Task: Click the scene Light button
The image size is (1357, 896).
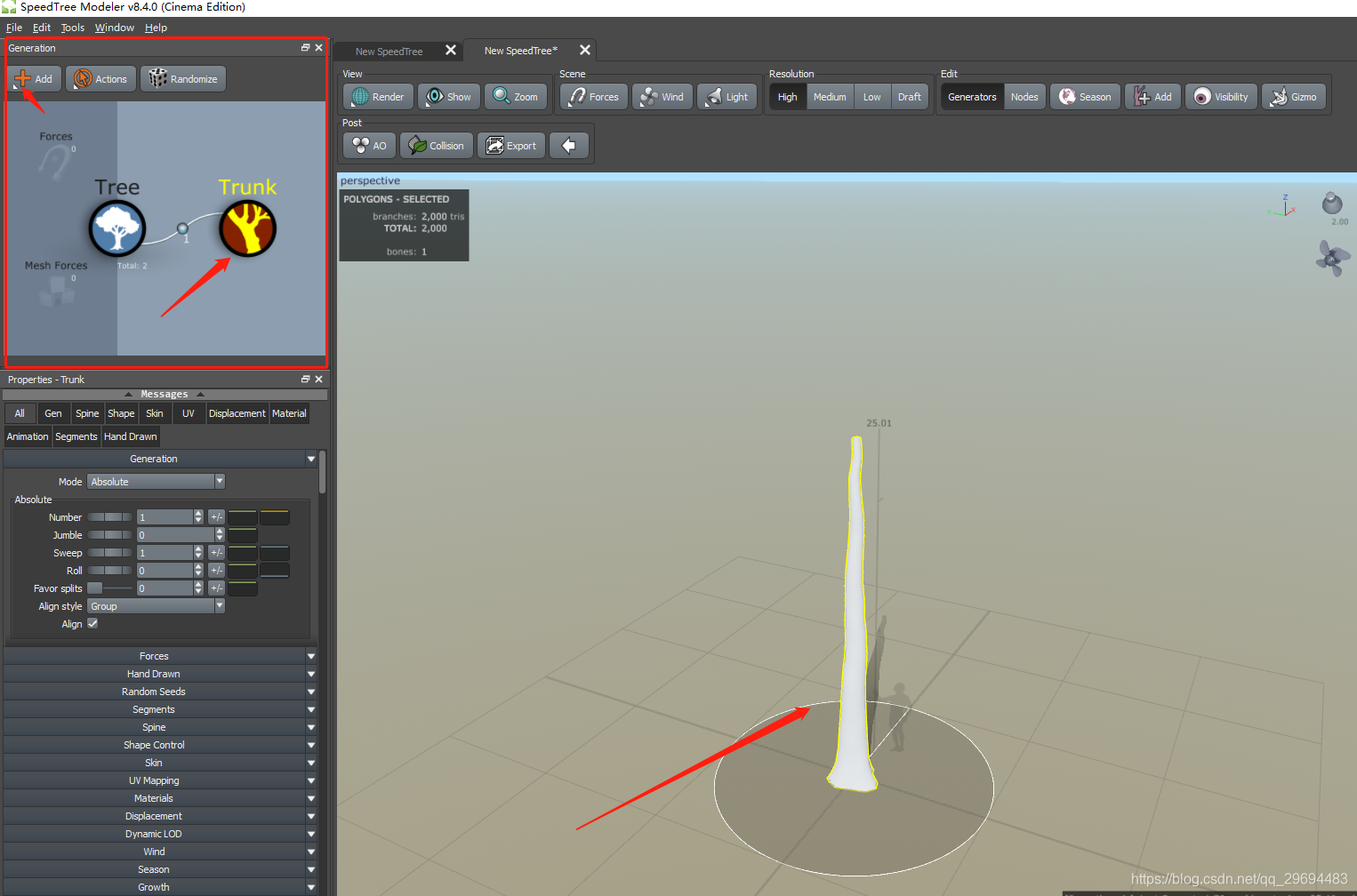Action: 727,97
